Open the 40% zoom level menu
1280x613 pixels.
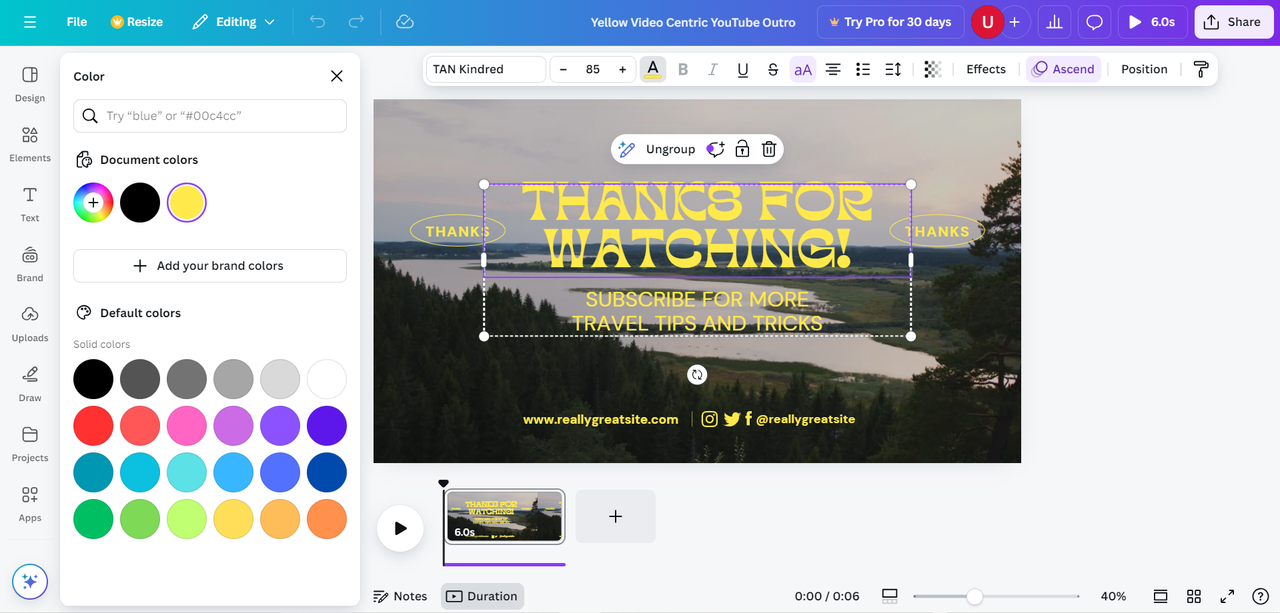coord(1113,596)
